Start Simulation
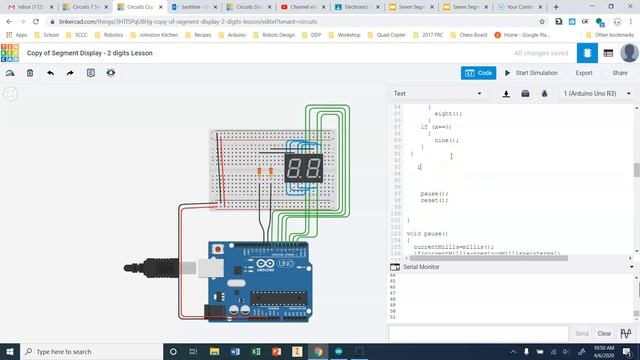Image resolution: width=640 pixels, height=360 pixels. click(x=531, y=73)
